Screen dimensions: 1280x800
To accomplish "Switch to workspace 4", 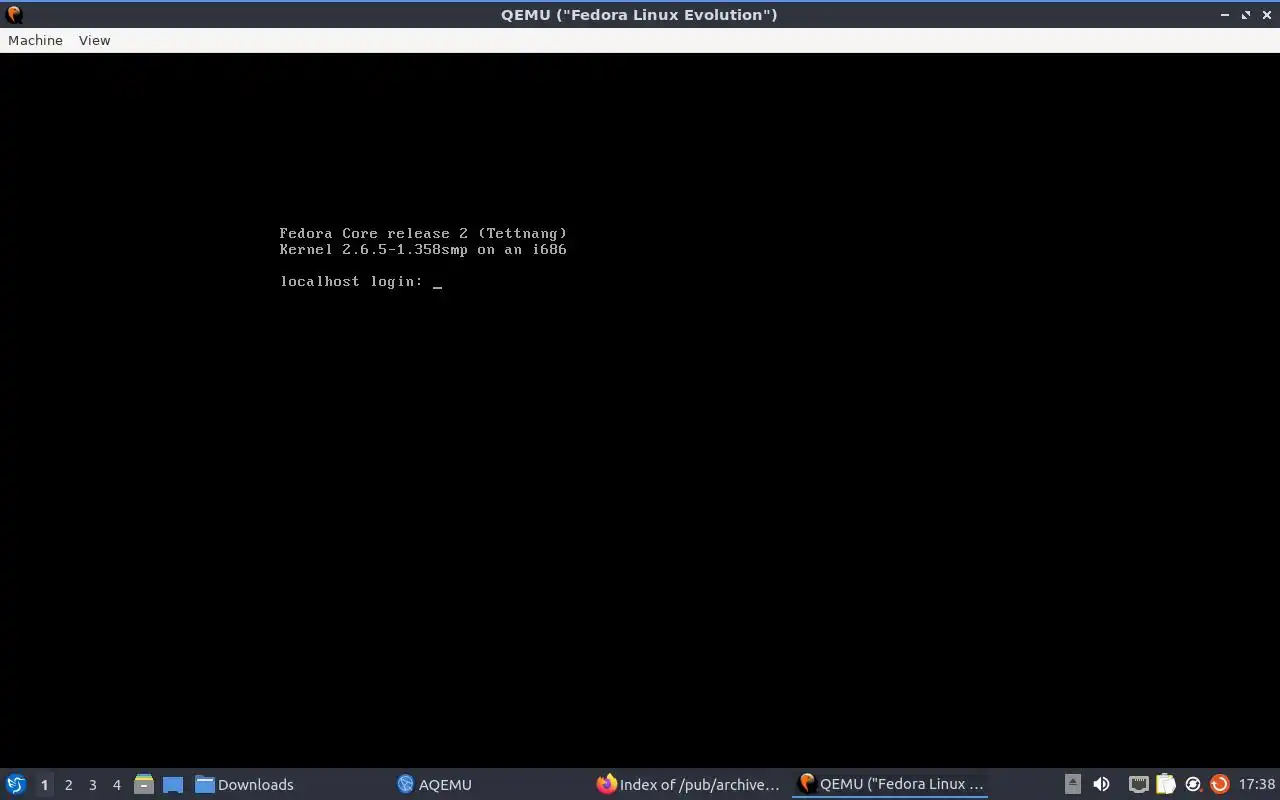I will pyautogui.click(x=116, y=784).
